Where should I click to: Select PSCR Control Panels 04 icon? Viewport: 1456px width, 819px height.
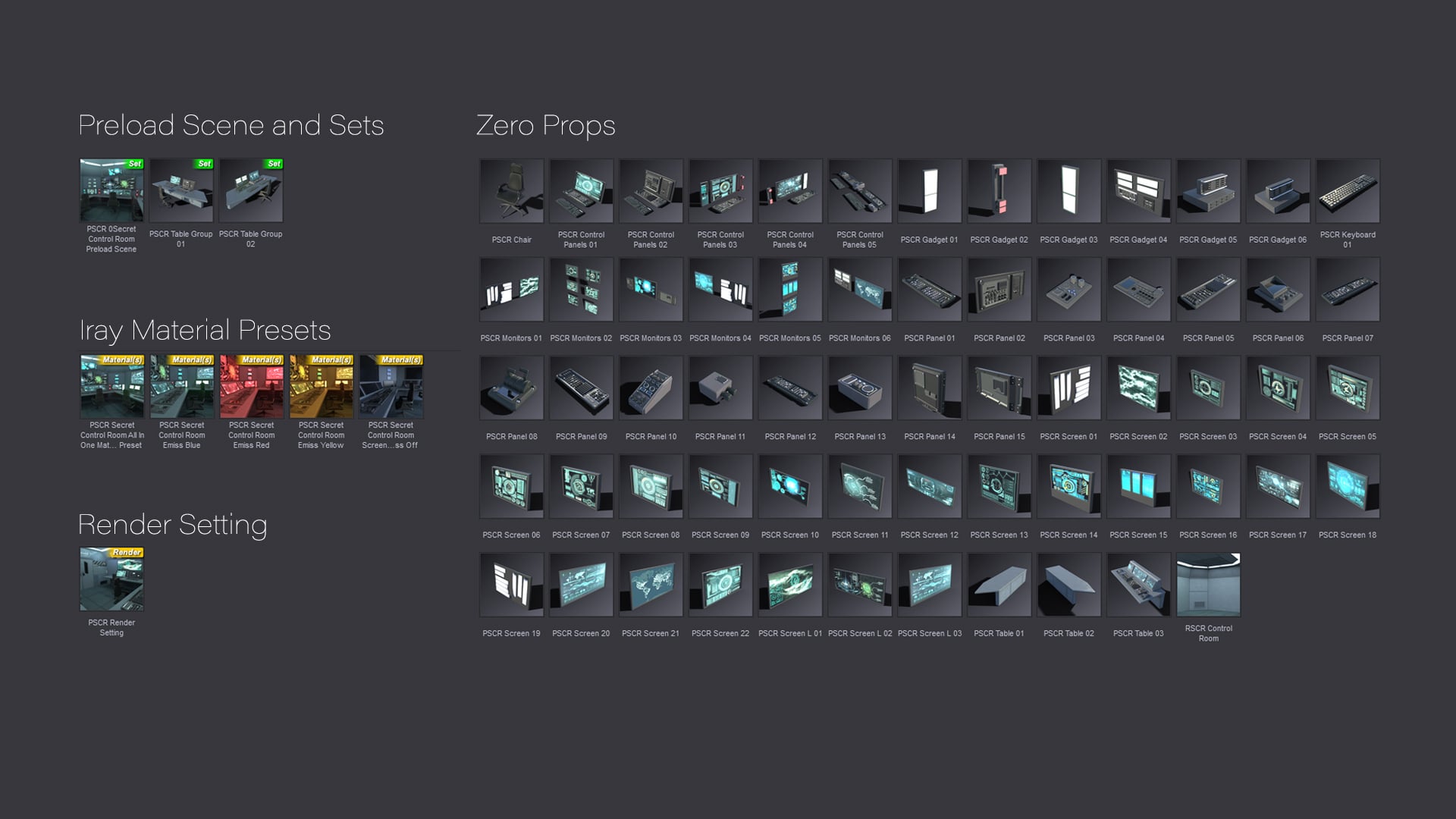coord(790,191)
